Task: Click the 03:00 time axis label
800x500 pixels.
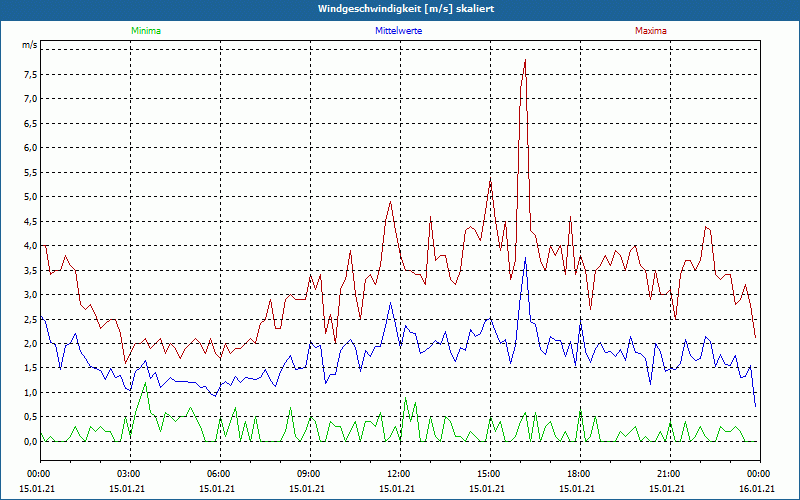Action: (130, 473)
